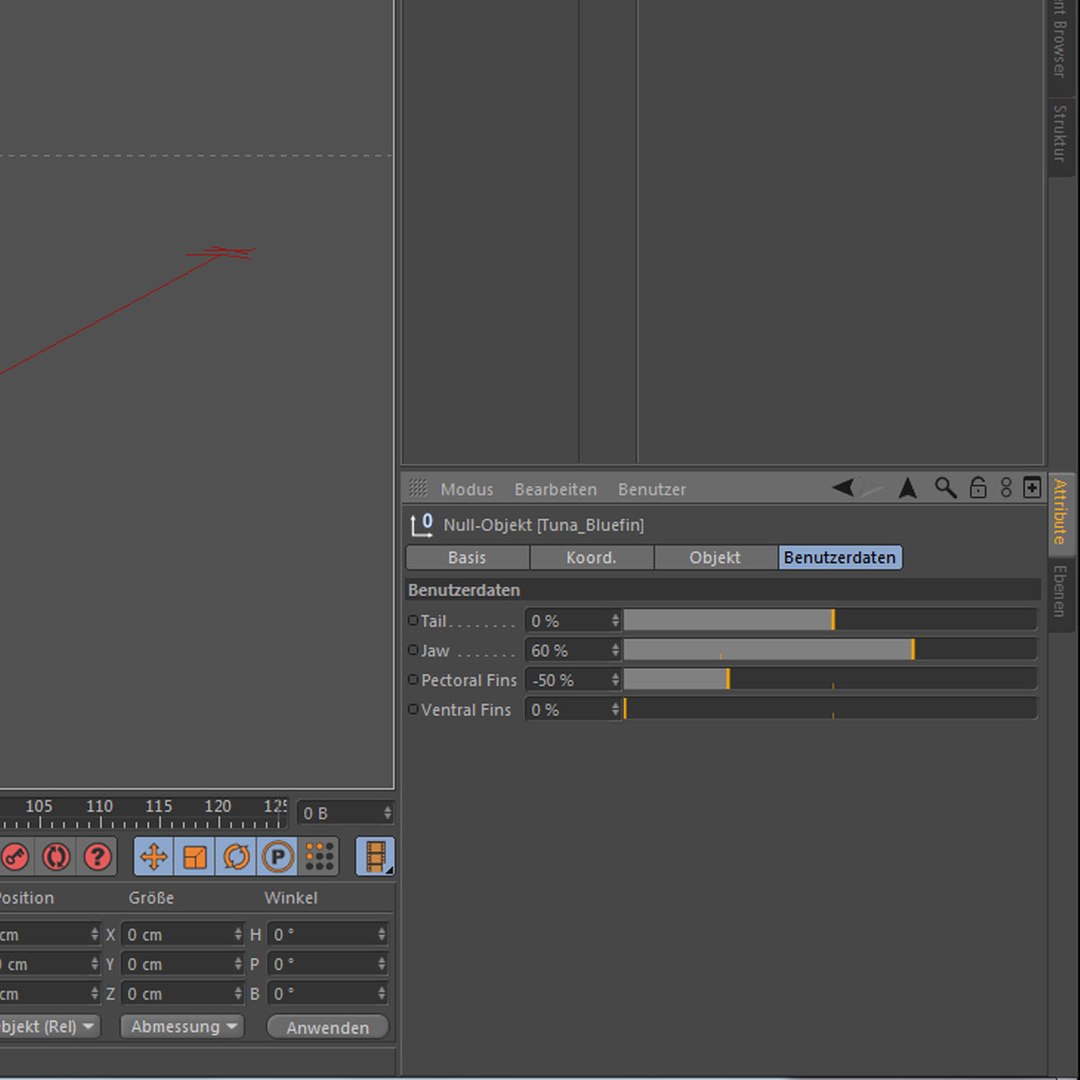The width and height of the screenshot is (1080, 1080).
Task: Click the keyframe selection question mark icon
Action: (97, 857)
